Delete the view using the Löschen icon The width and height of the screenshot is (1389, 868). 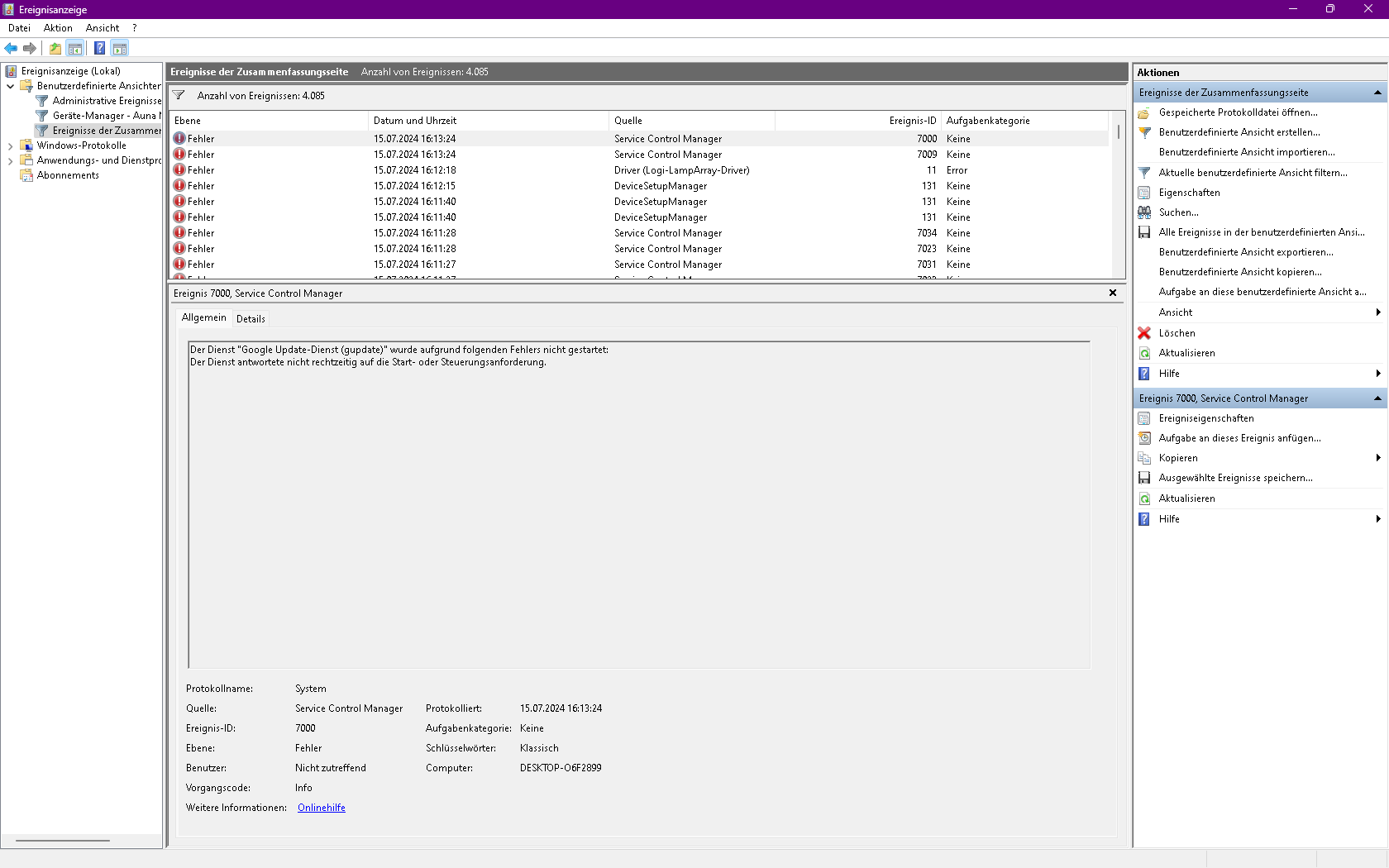pos(1145,333)
